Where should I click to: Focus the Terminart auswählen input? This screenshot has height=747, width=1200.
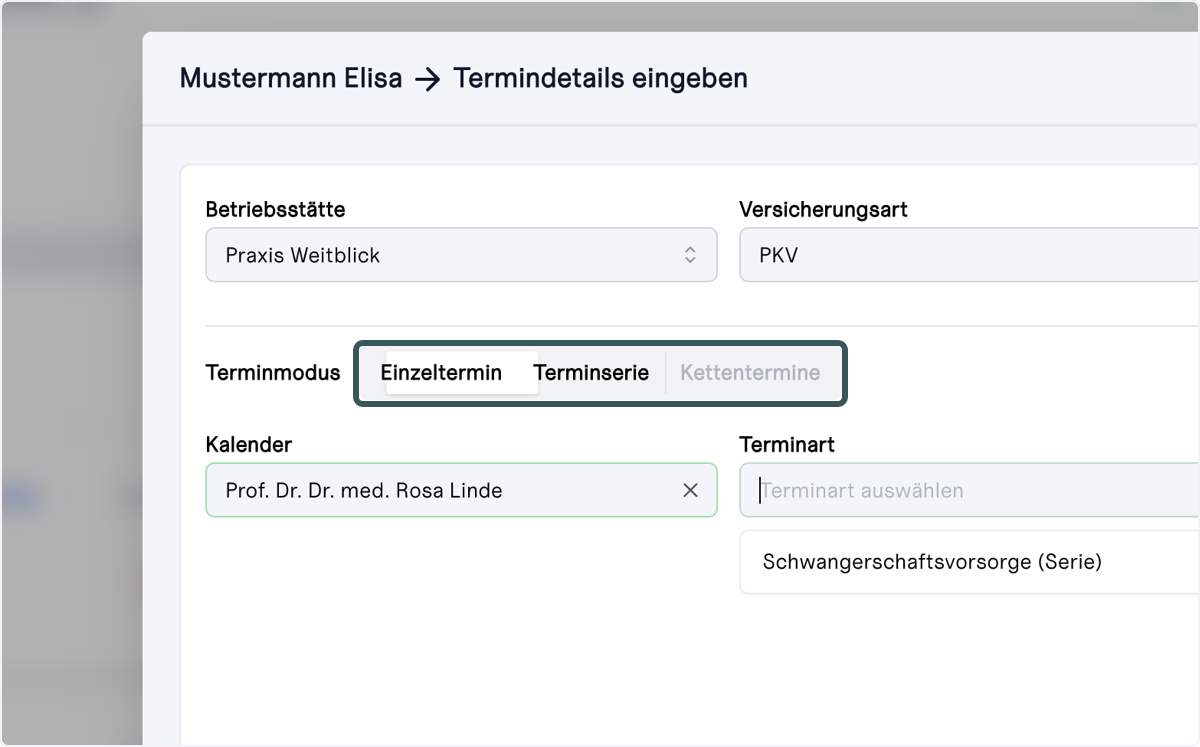tap(969, 490)
